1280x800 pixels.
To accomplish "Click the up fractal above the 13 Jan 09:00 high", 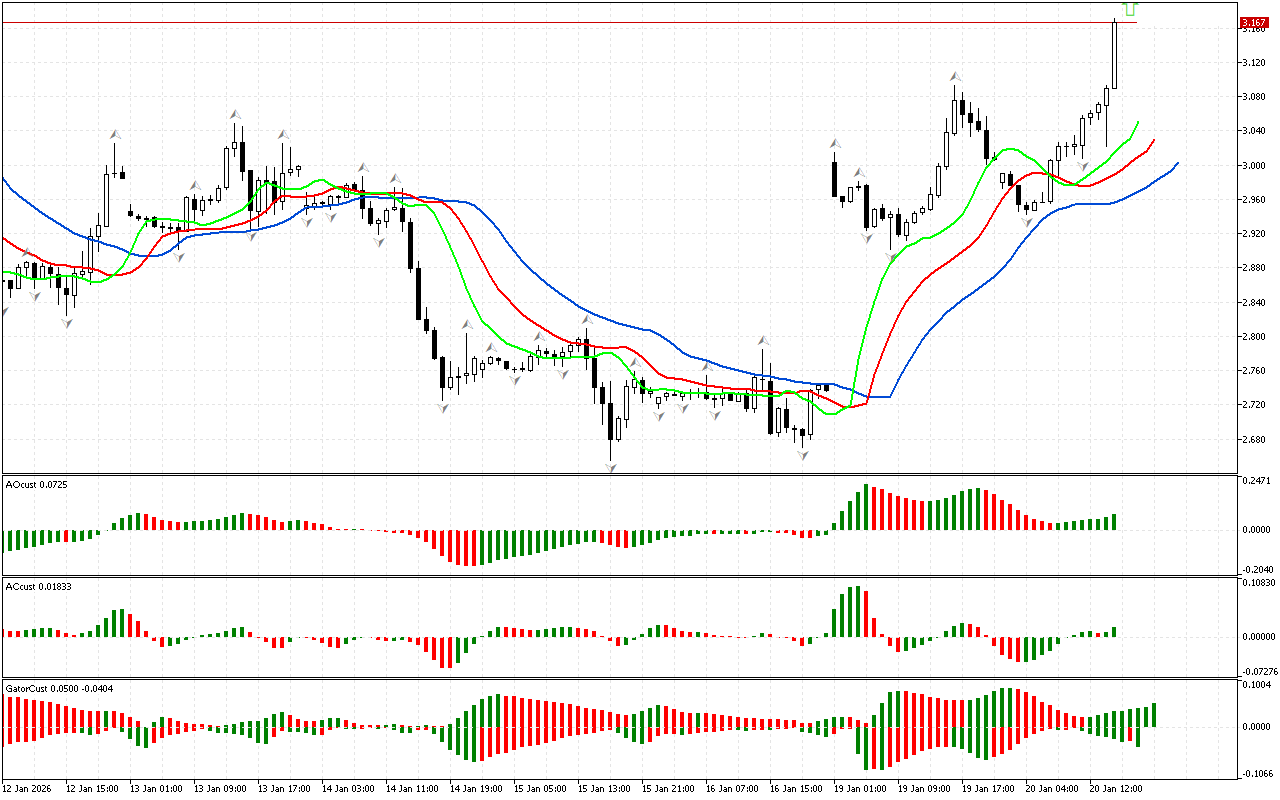I will [x=236, y=115].
